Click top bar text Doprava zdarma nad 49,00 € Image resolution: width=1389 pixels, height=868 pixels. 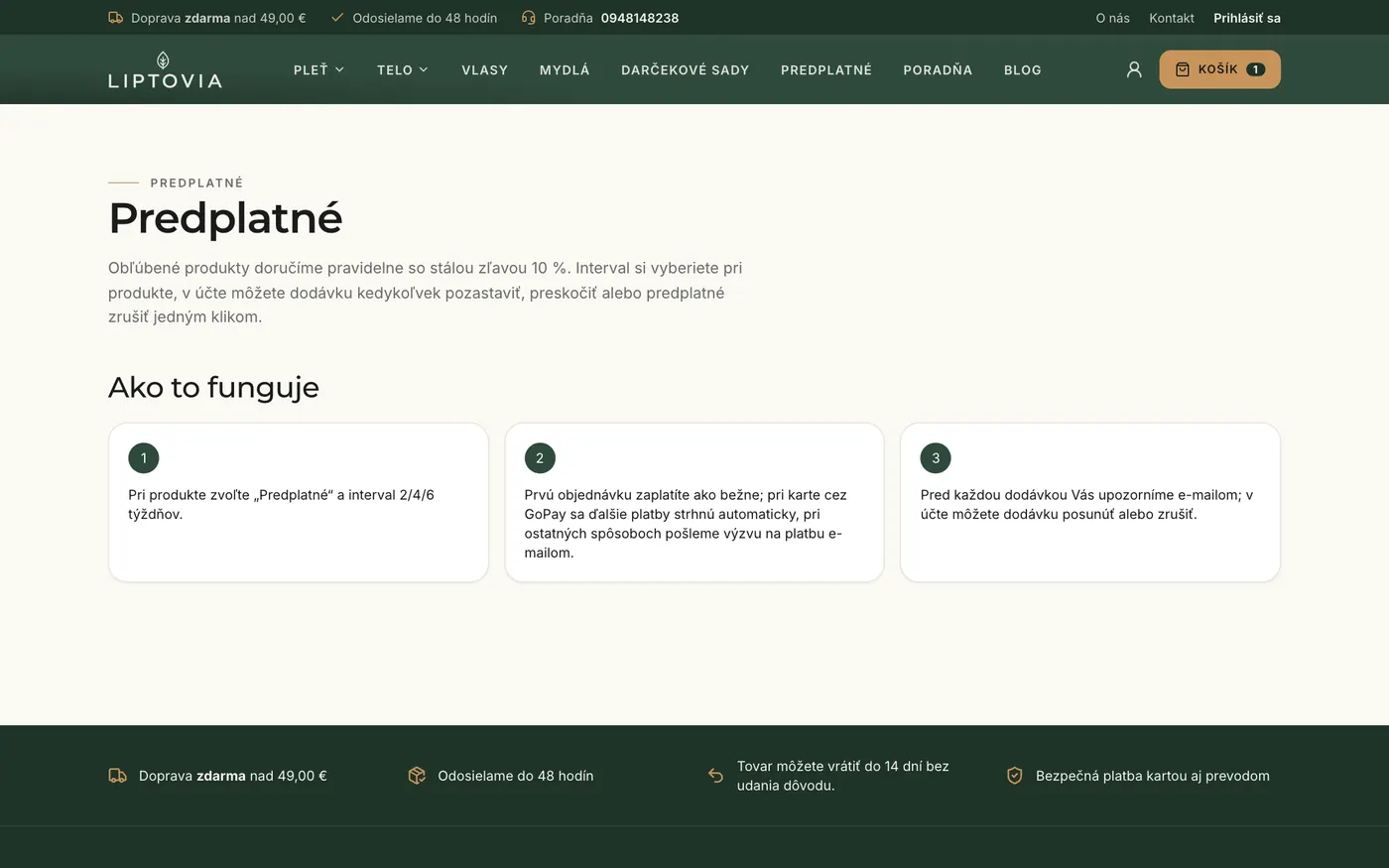(x=218, y=18)
